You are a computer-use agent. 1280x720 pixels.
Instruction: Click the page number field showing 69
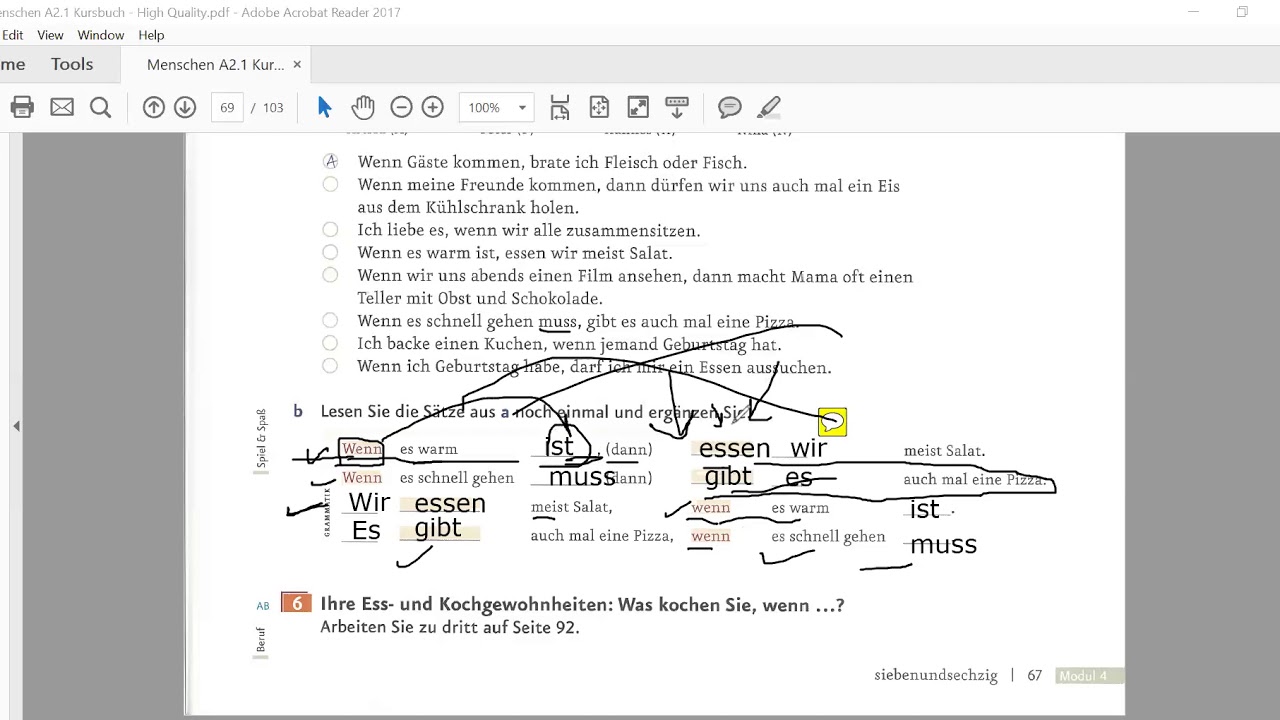(x=227, y=107)
